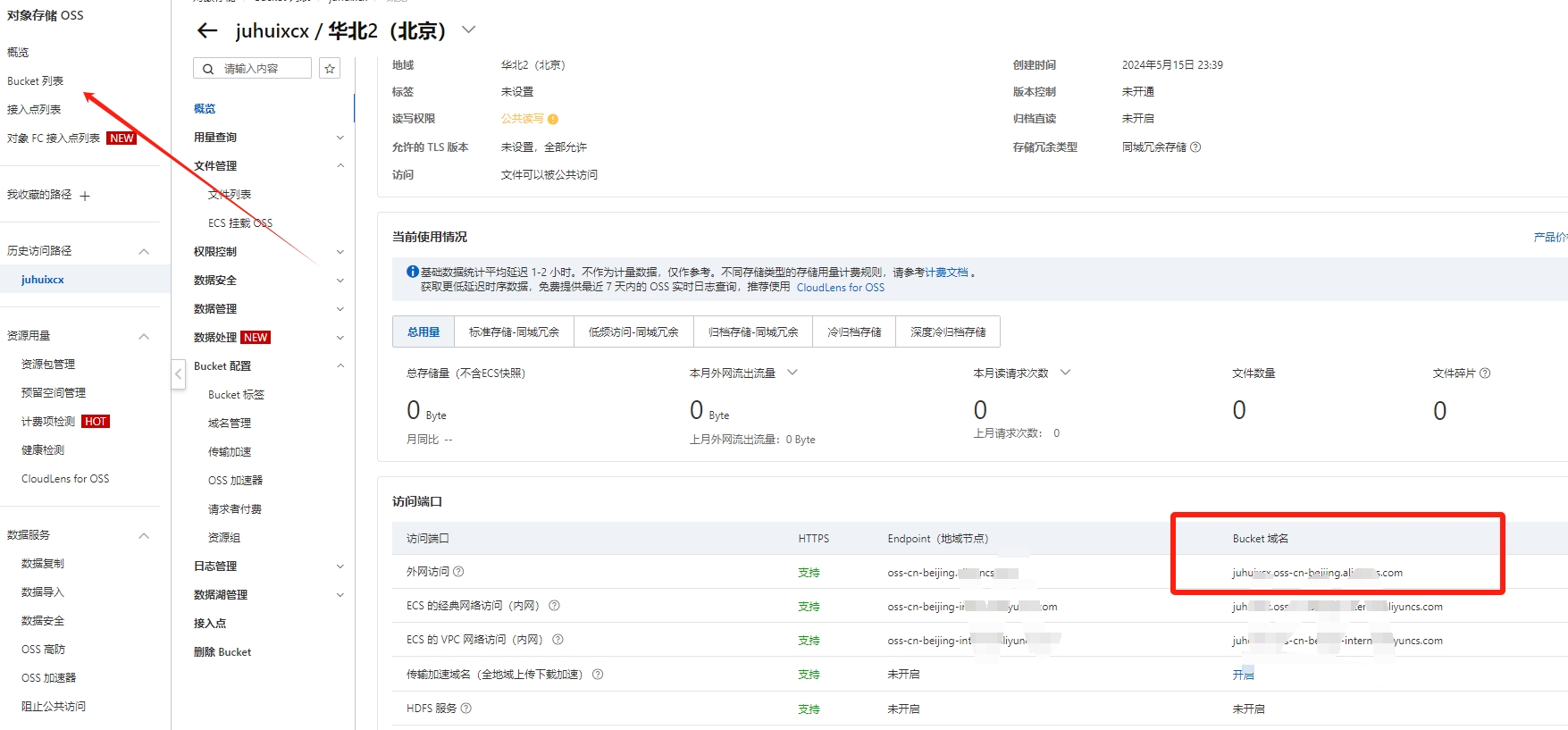Open 文件列表 under 文件管理

[x=230, y=195]
